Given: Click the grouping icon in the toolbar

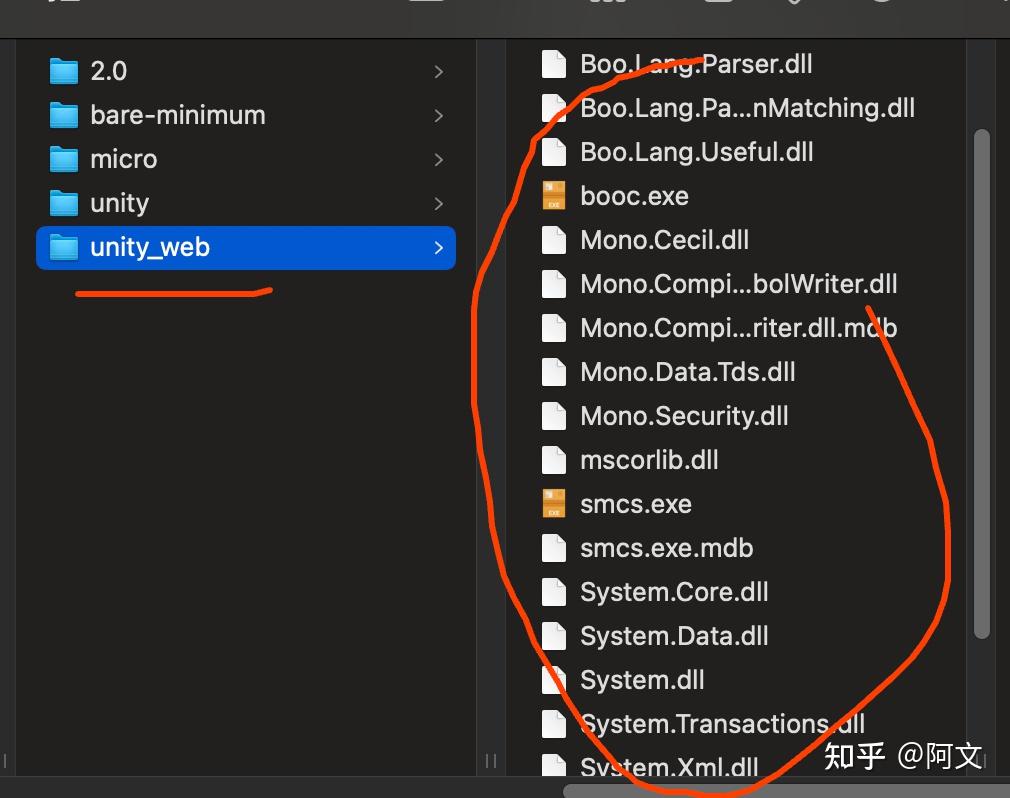Looking at the screenshot, I should click(607, 6).
